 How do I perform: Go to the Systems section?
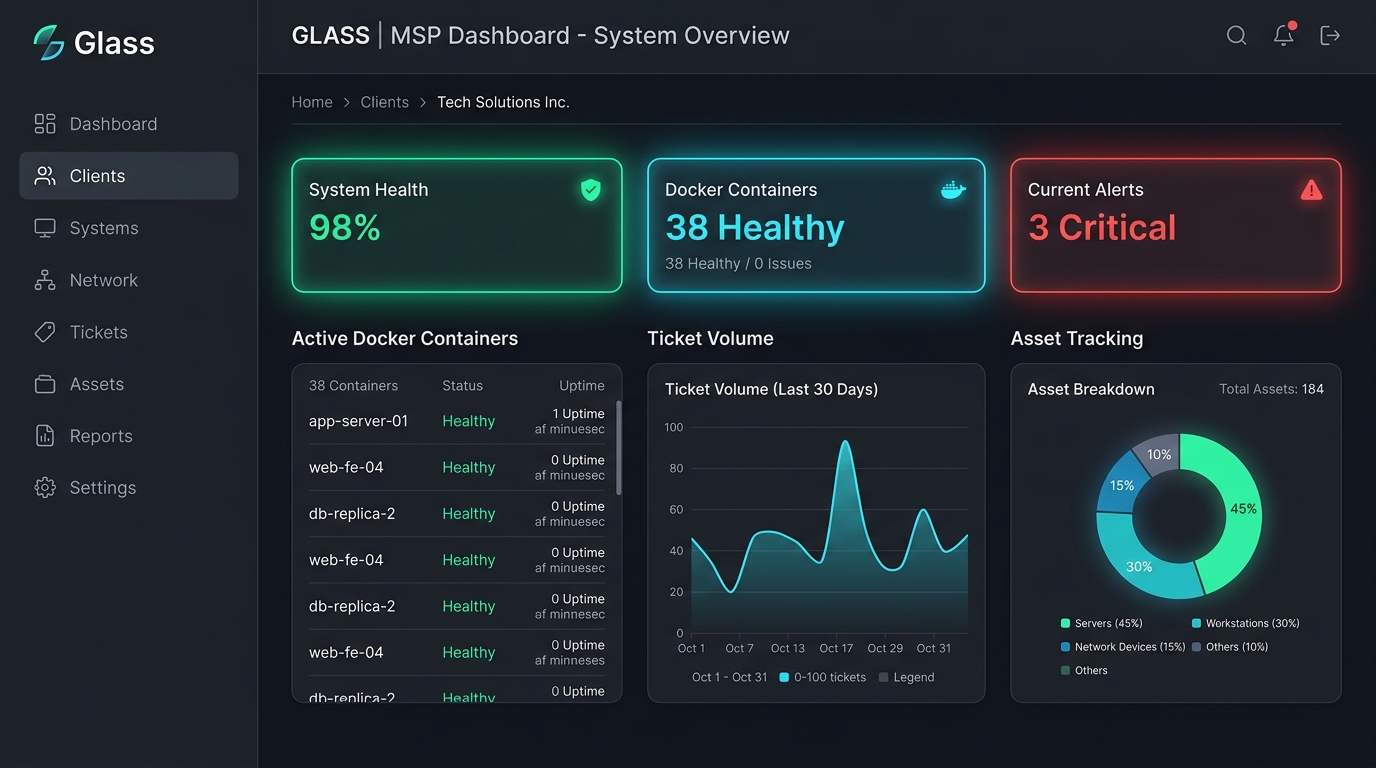(129, 228)
